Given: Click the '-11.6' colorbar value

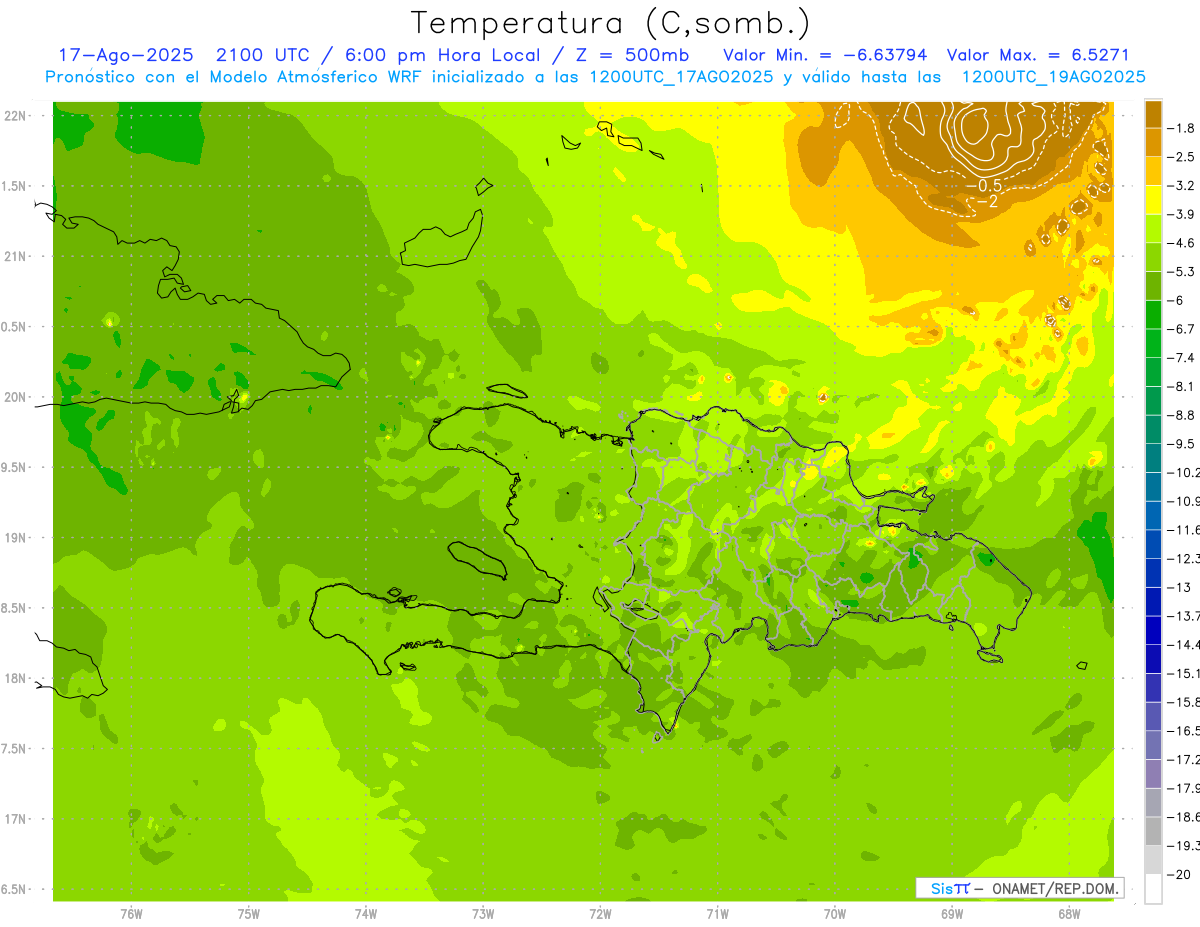Looking at the screenshot, I should [1185, 530].
